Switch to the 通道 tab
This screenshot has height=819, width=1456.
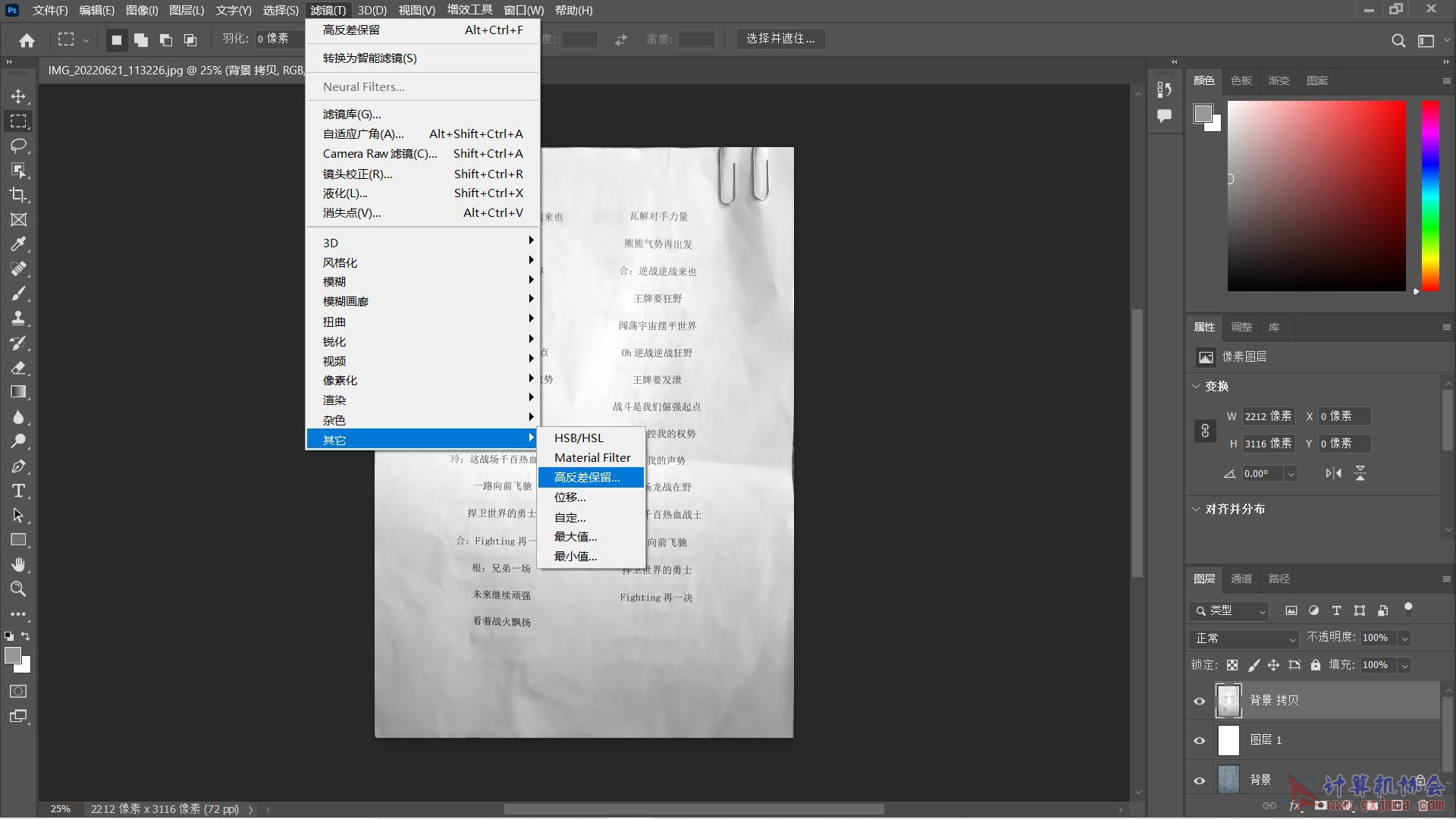(x=1241, y=579)
